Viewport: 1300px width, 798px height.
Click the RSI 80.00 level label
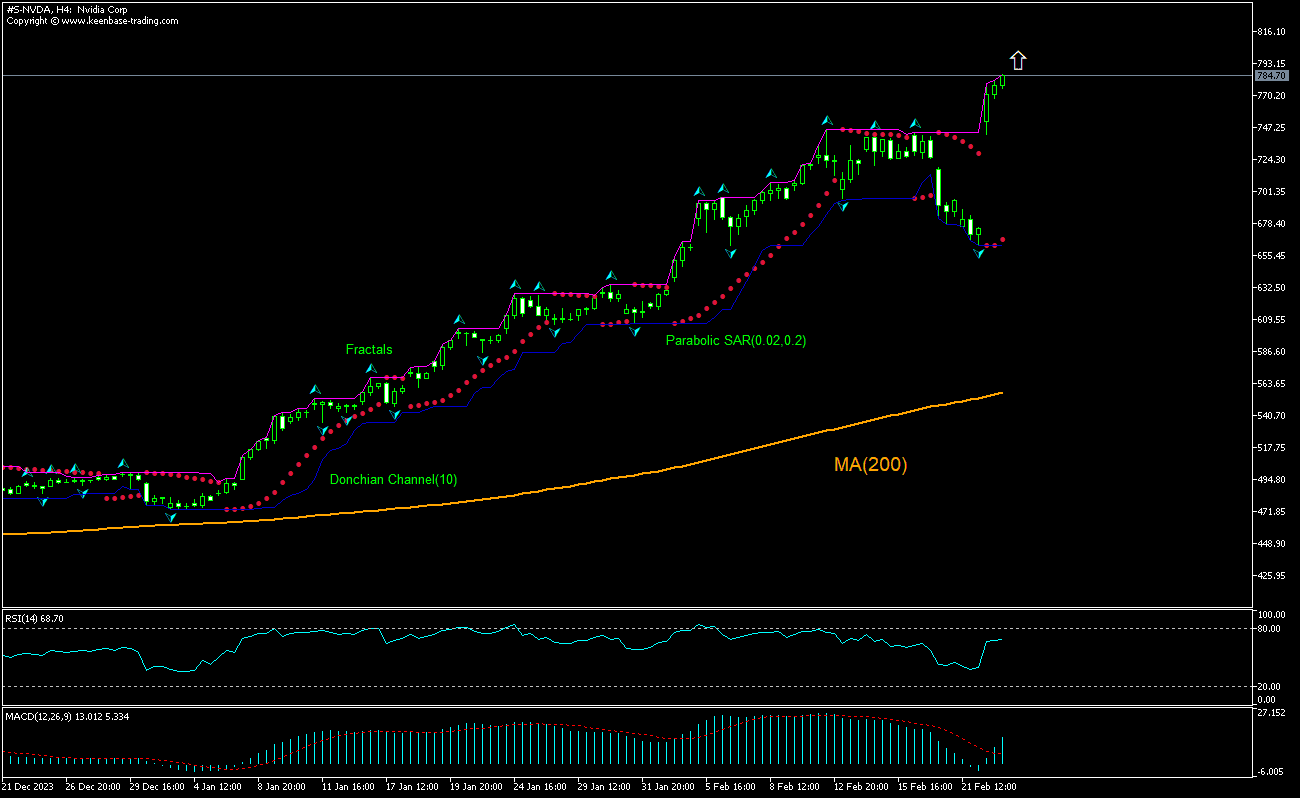[x=1268, y=629]
